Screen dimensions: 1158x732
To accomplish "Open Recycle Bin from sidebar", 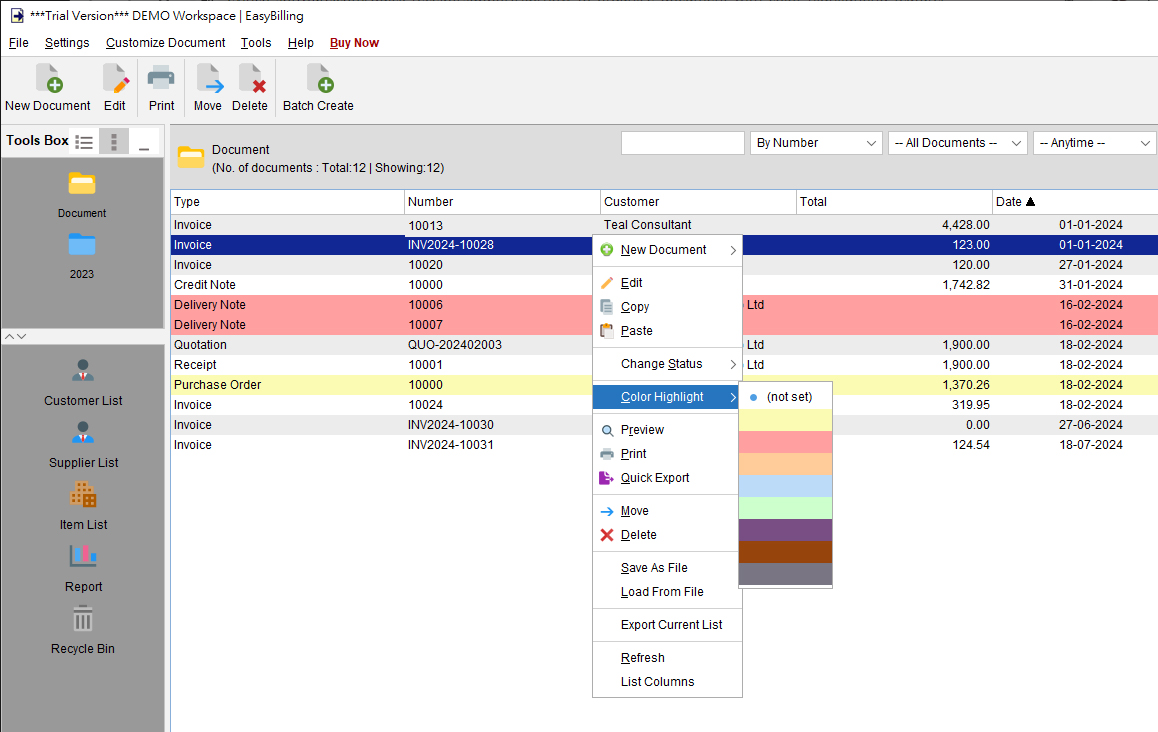I will pyautogui.click(x=83, y=631).
